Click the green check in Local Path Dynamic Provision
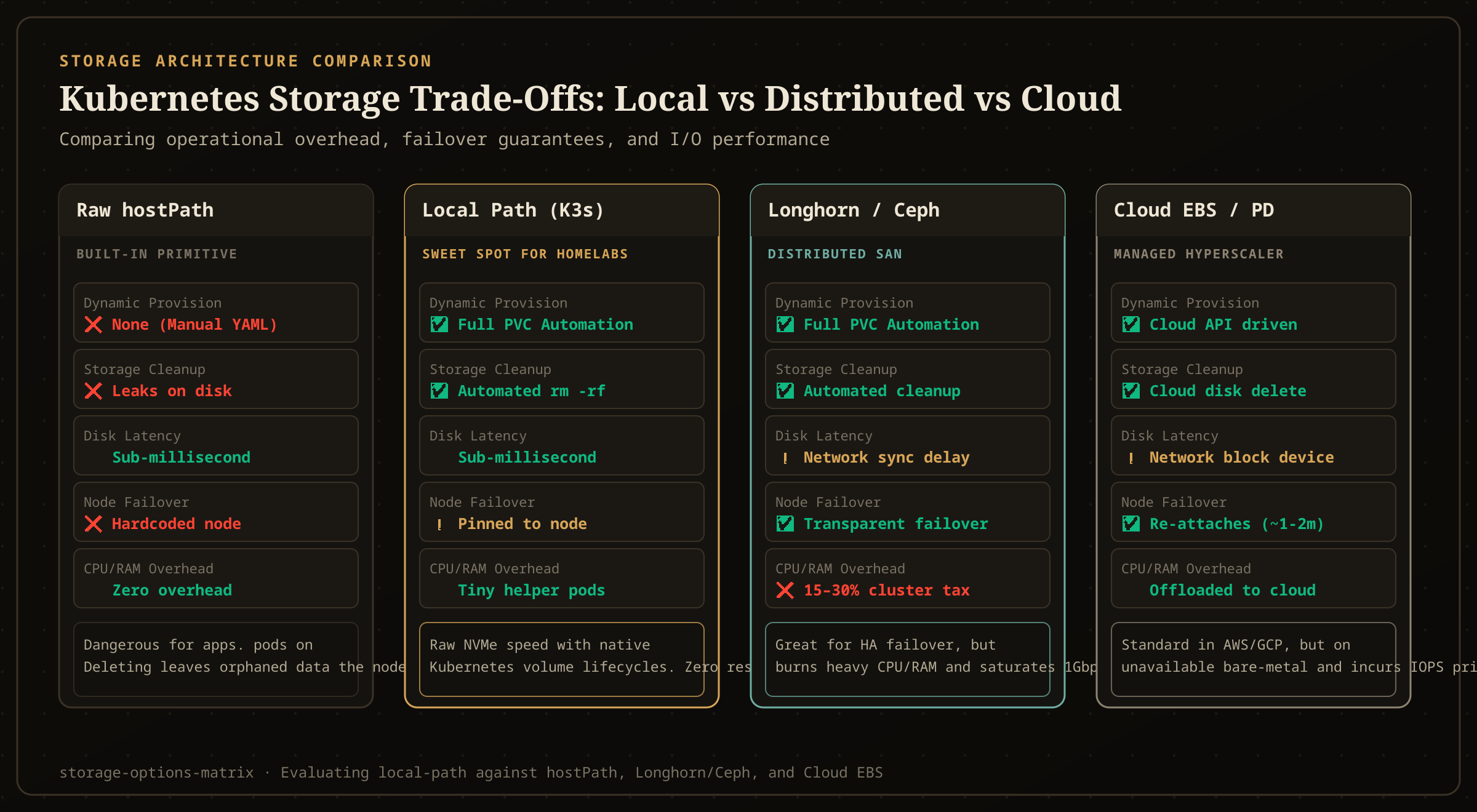1477x812 pixels. (x=439, y=324)
